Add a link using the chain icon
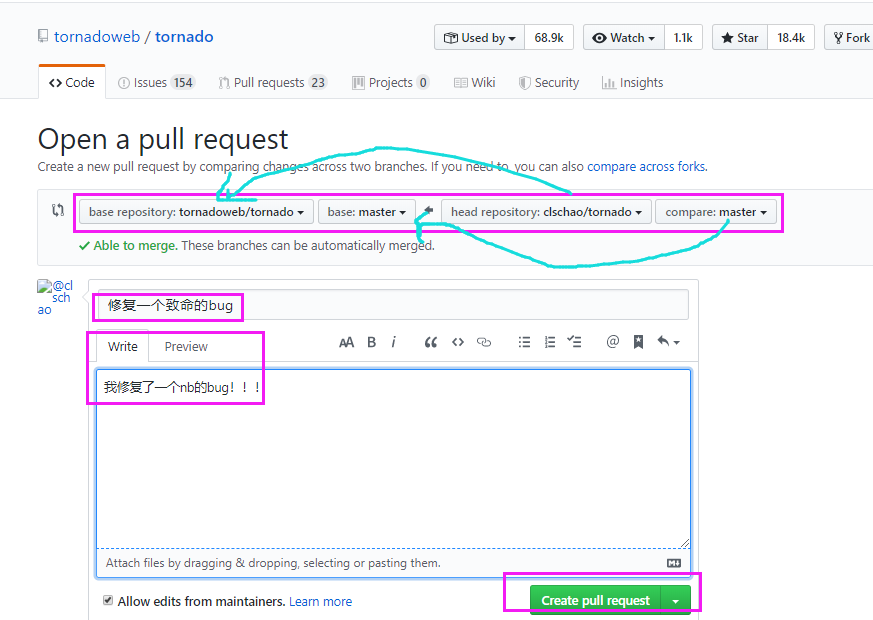Viewport: 873px width, 620px height. [484, 342]
